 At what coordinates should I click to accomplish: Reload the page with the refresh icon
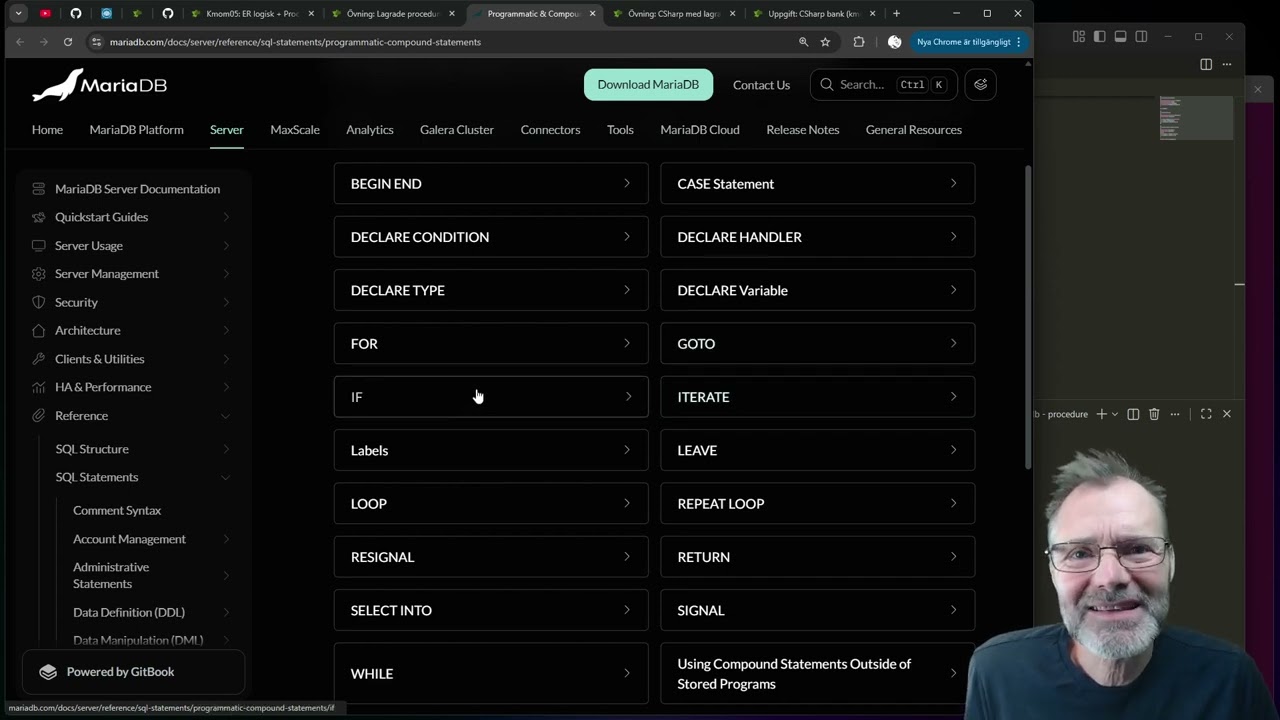click(68, 42)
